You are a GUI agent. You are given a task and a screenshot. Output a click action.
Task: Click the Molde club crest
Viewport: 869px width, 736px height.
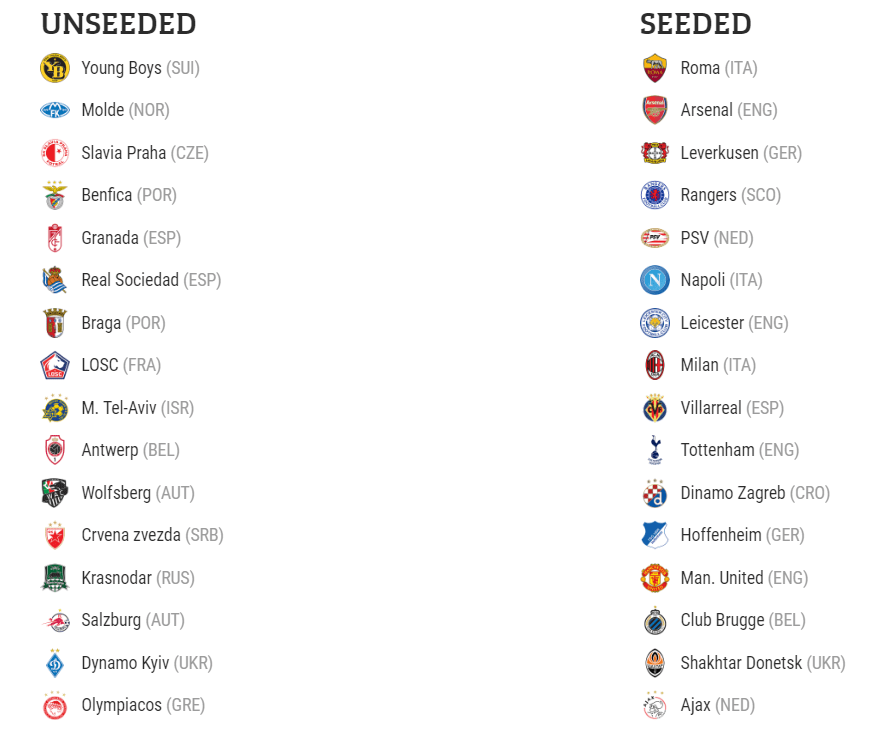pos(55,110)
